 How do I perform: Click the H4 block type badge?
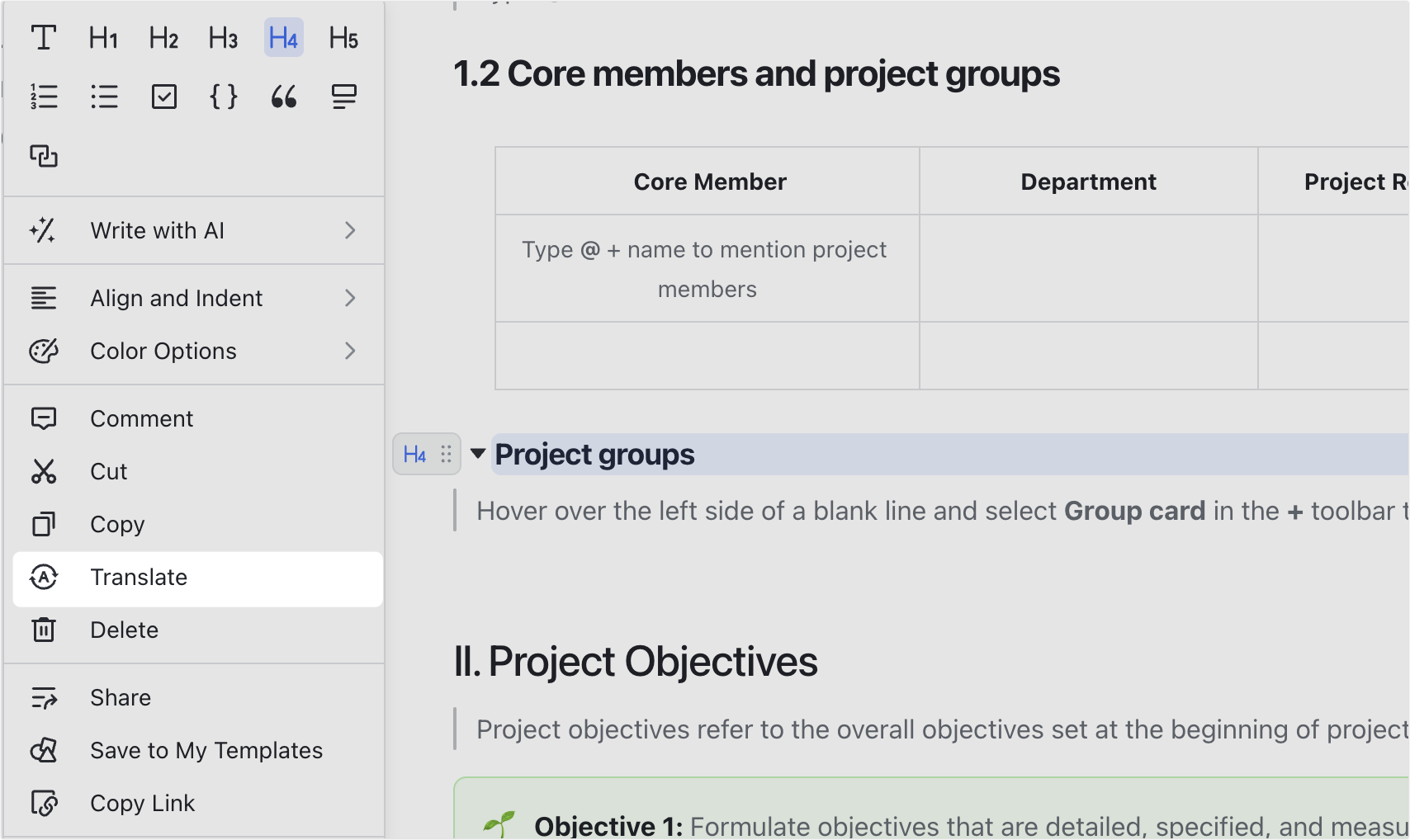[x=414, y=455]
